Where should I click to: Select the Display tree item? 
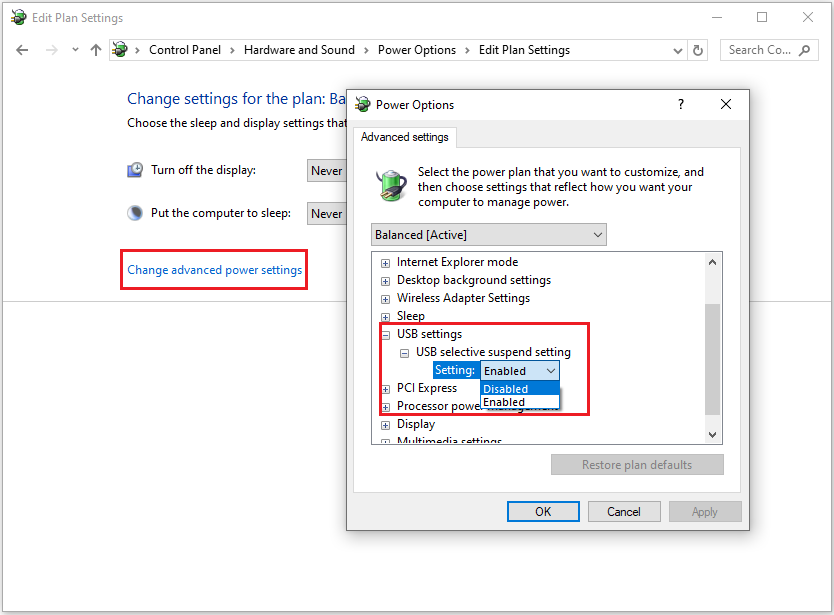[x=416, y=425]
